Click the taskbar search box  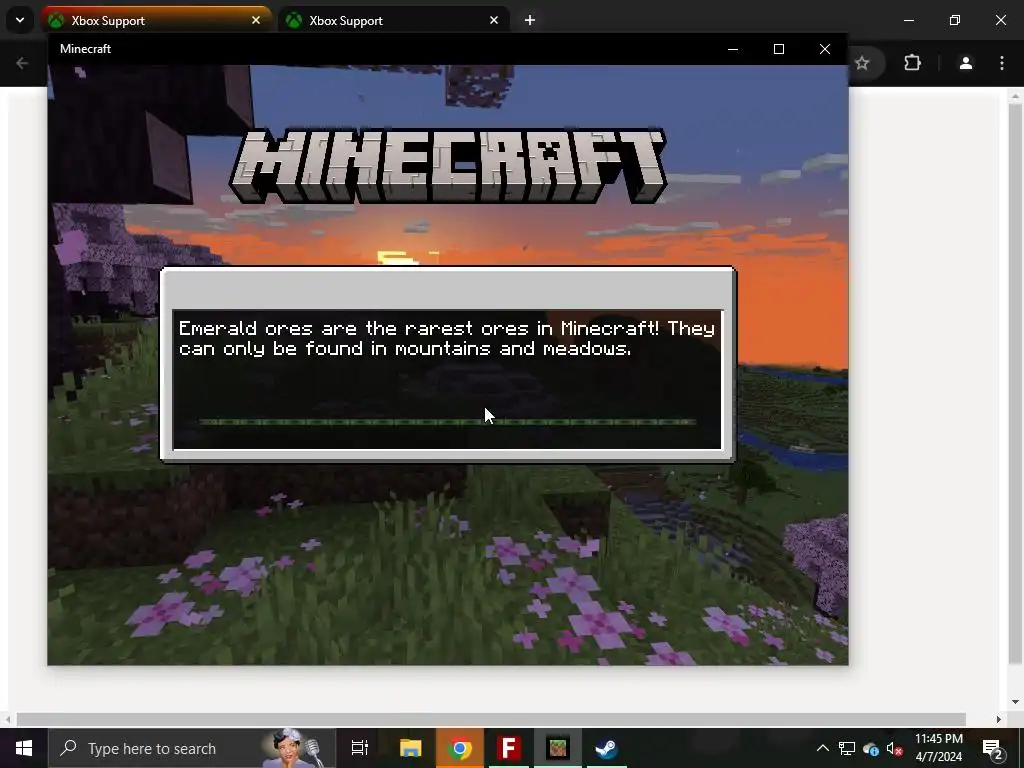coord(191,748)
